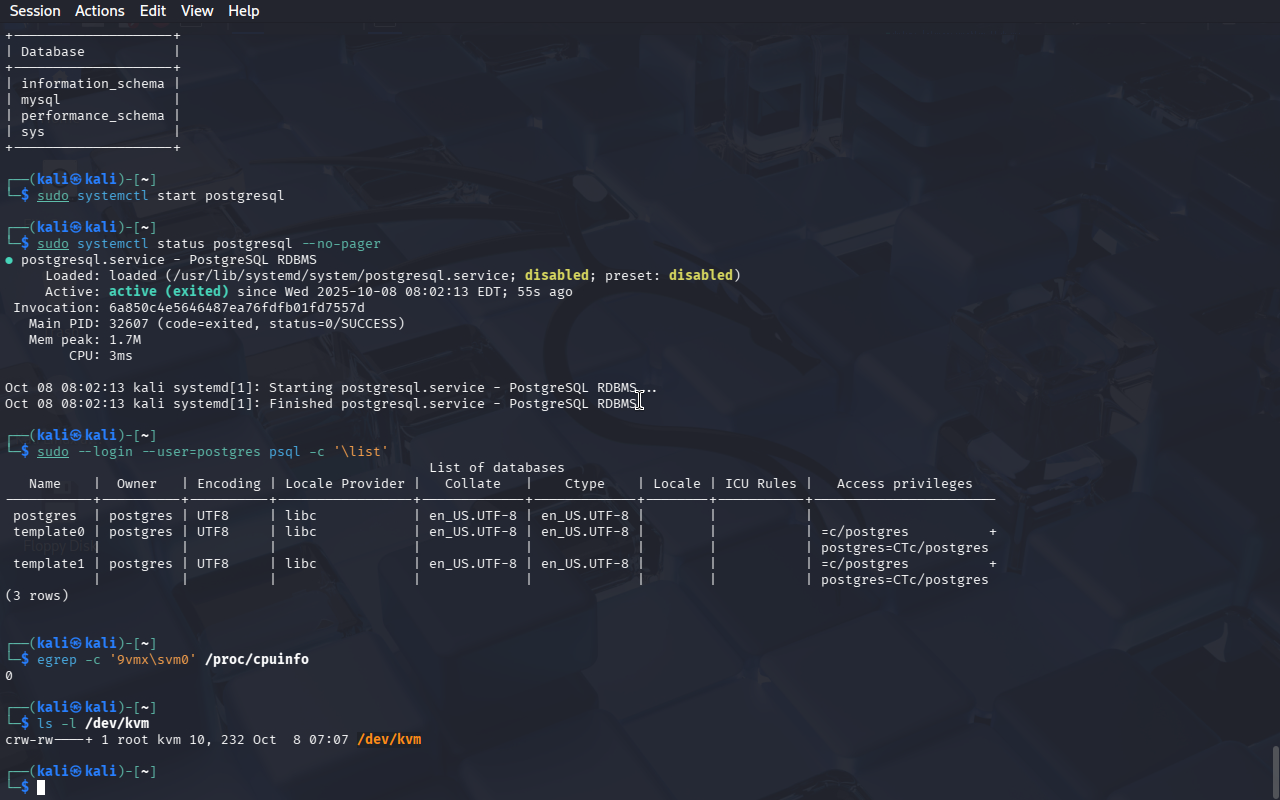Open the Session menu
This screenshot has width=1280, height=800.
(x=35, y=11)
